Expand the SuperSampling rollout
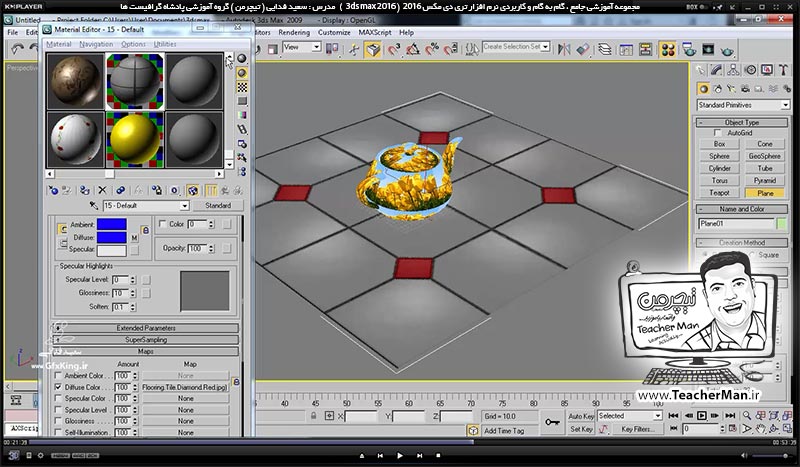Viewport: 800px width, 467px height. pyautogui.click(x=145, y=340)
